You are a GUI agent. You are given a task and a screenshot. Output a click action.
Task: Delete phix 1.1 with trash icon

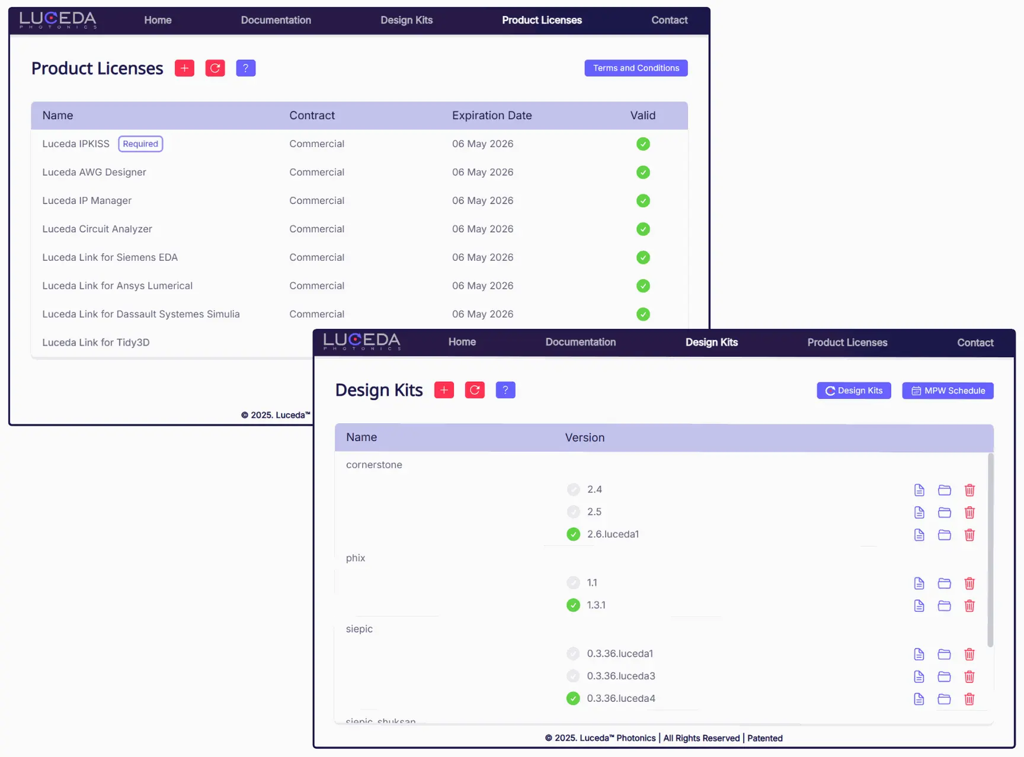pyautogui.click(x=970, y=583)
